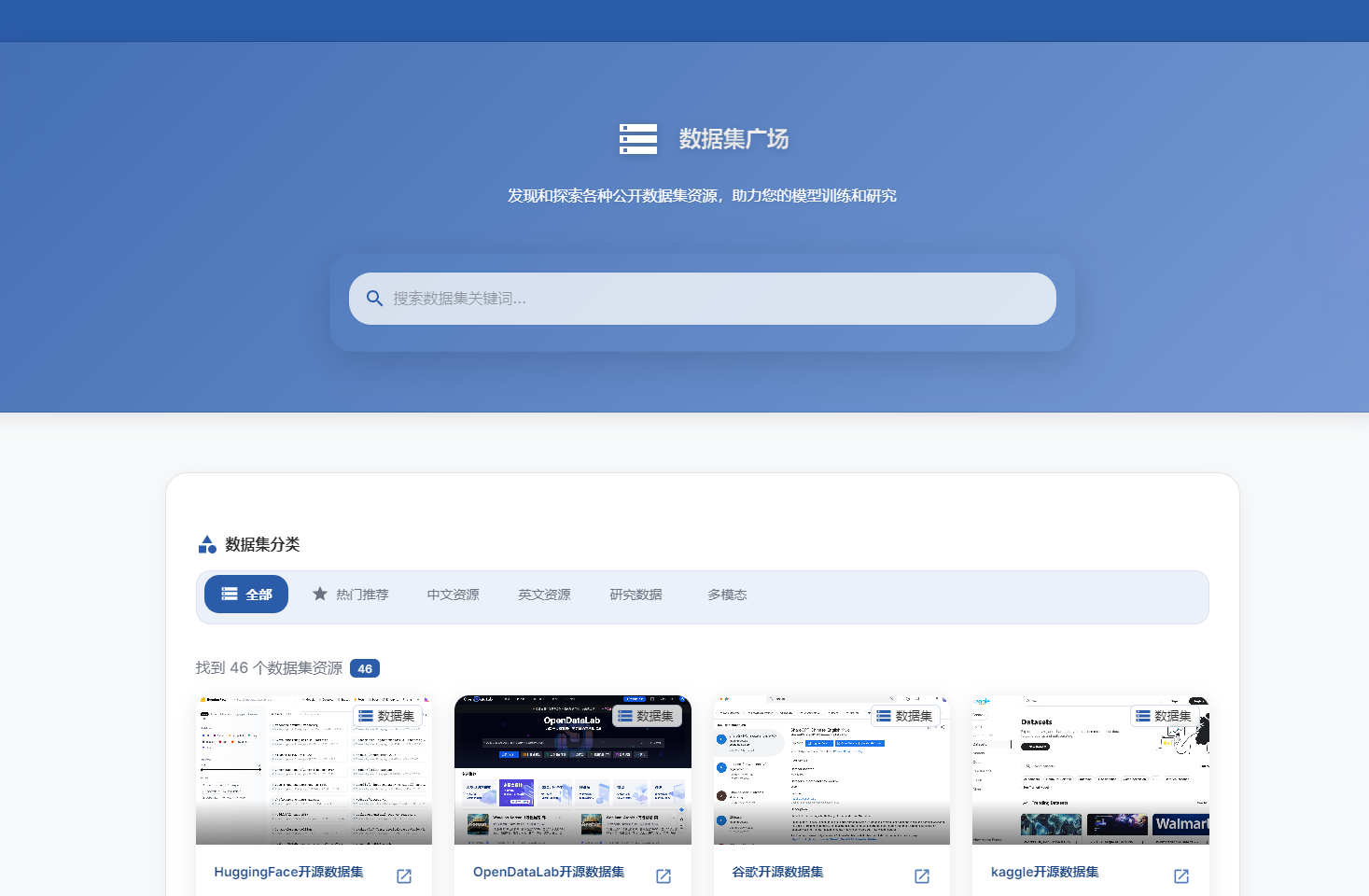
Task: Open the kaggle开源数据集 thumbnail
Action: (x=1091, y=770)
